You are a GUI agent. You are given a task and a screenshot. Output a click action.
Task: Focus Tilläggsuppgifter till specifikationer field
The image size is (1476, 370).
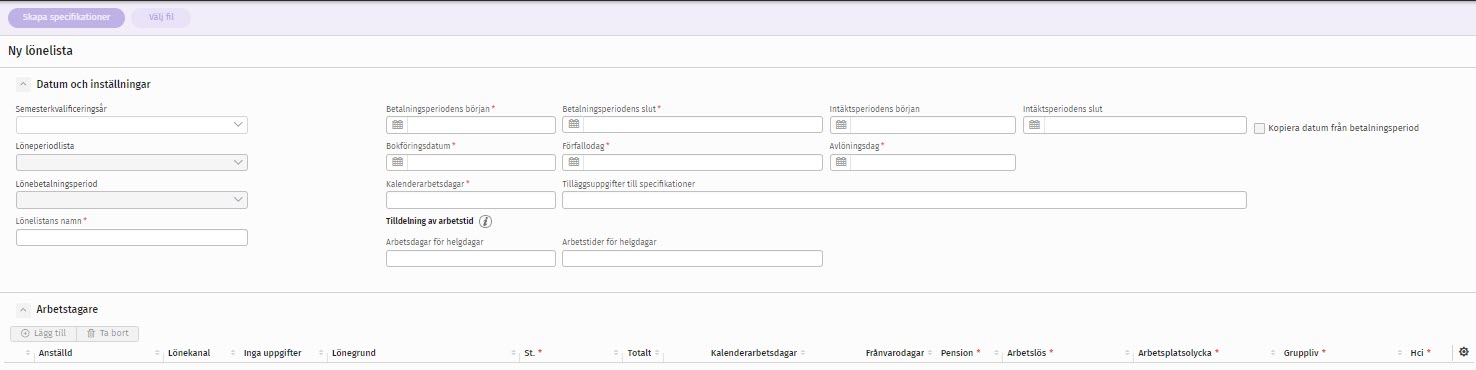coord(905,200)
